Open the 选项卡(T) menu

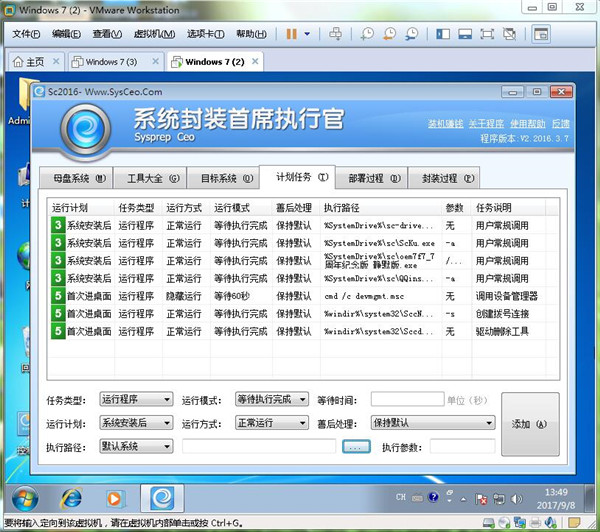click(x=205, y=34)
